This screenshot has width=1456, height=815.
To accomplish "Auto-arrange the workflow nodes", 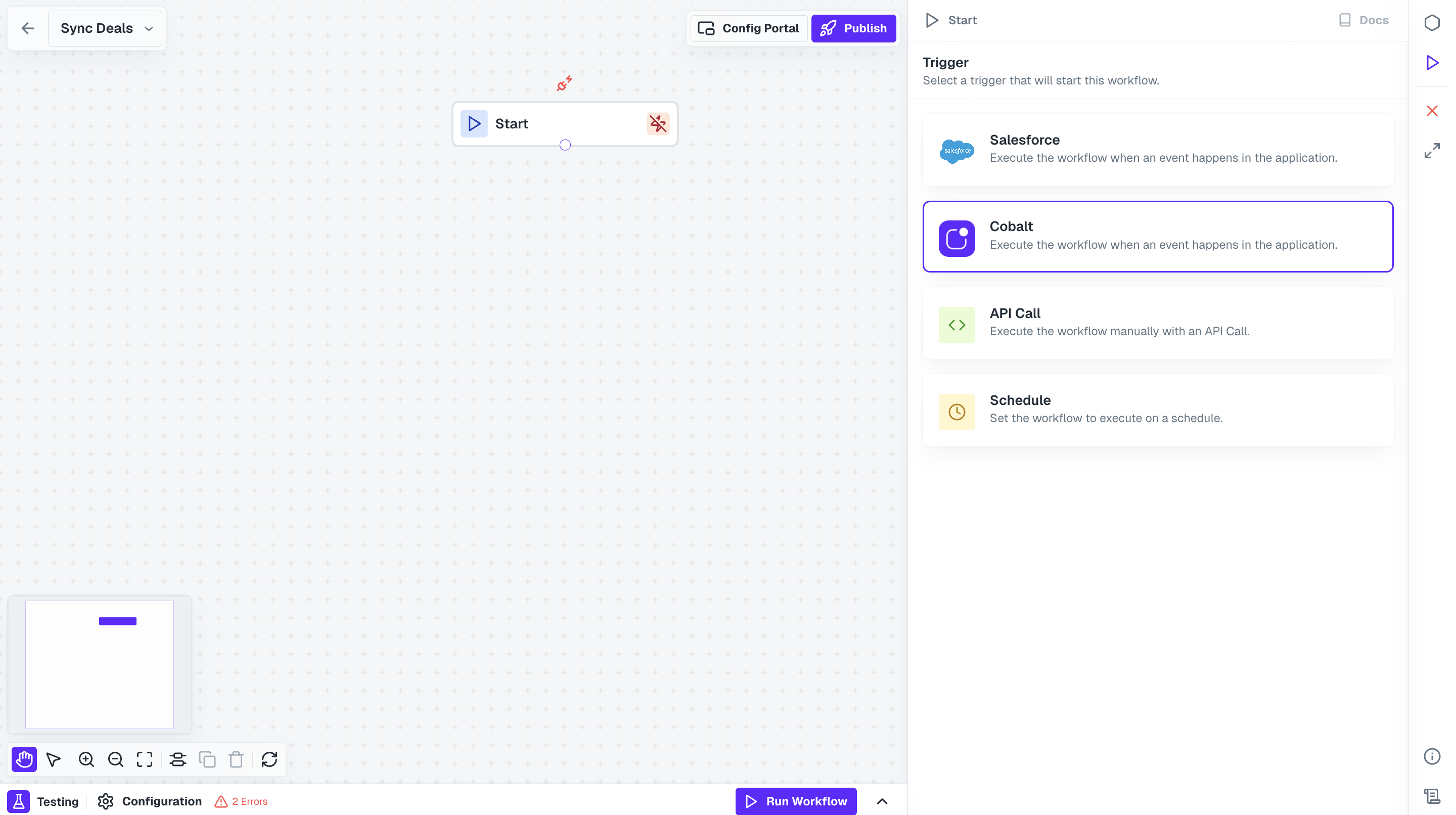I will pyautogui.click(x=178, y=759).
